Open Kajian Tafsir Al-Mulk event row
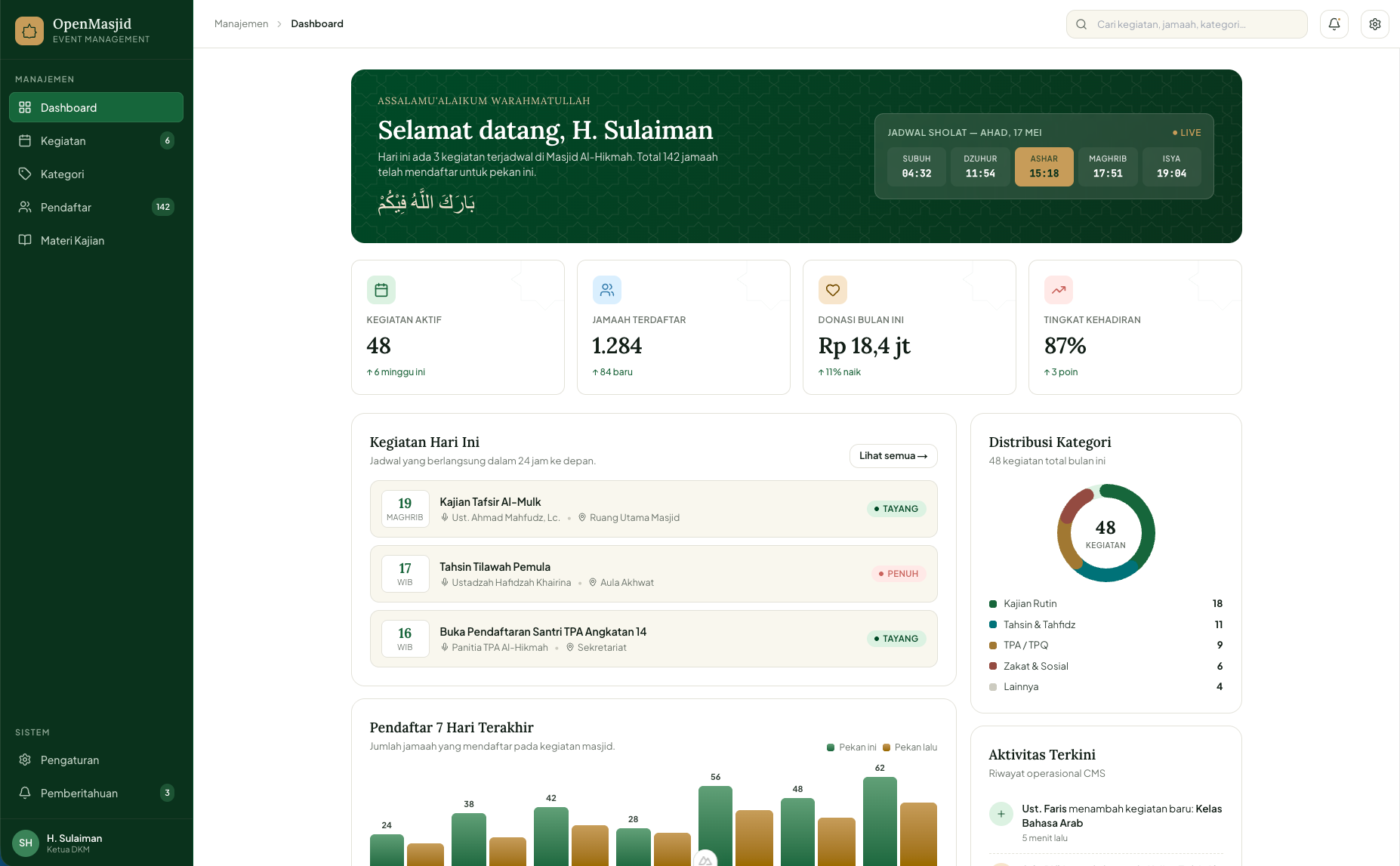This screenshot has width=1400, height=866. [x=654, y=509]
